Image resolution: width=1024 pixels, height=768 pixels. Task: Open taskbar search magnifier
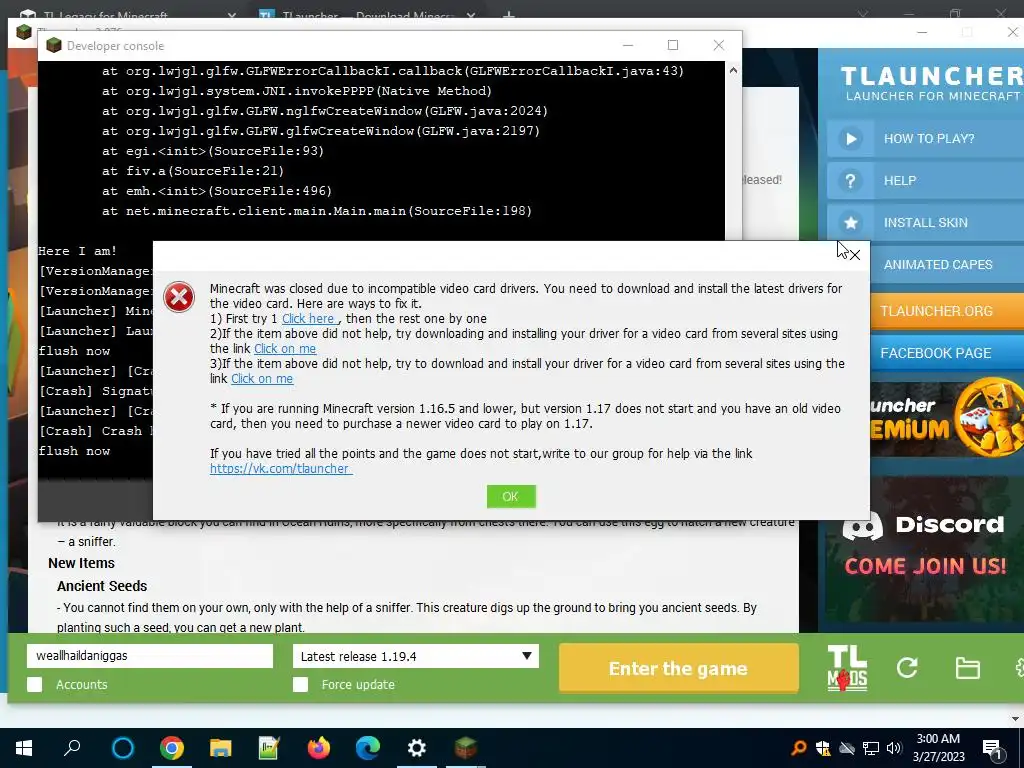(x=72, y=748)
